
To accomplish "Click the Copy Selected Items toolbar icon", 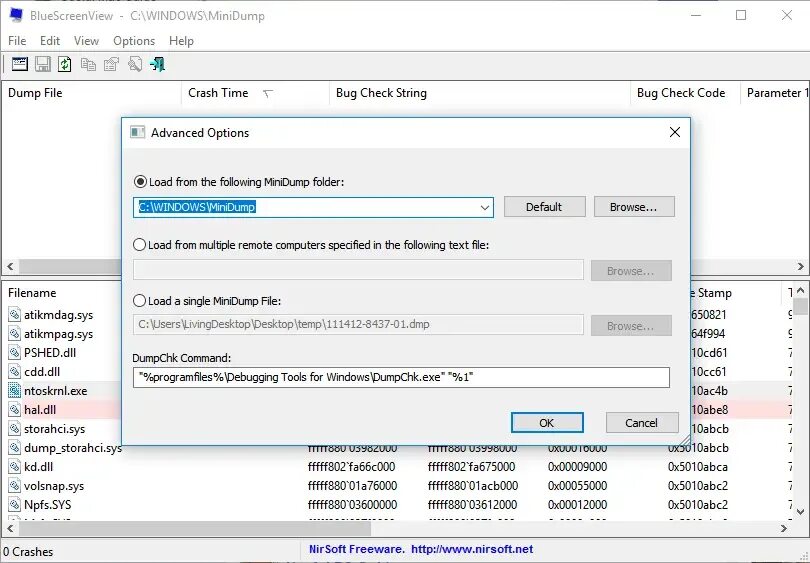I will (88, 64).
